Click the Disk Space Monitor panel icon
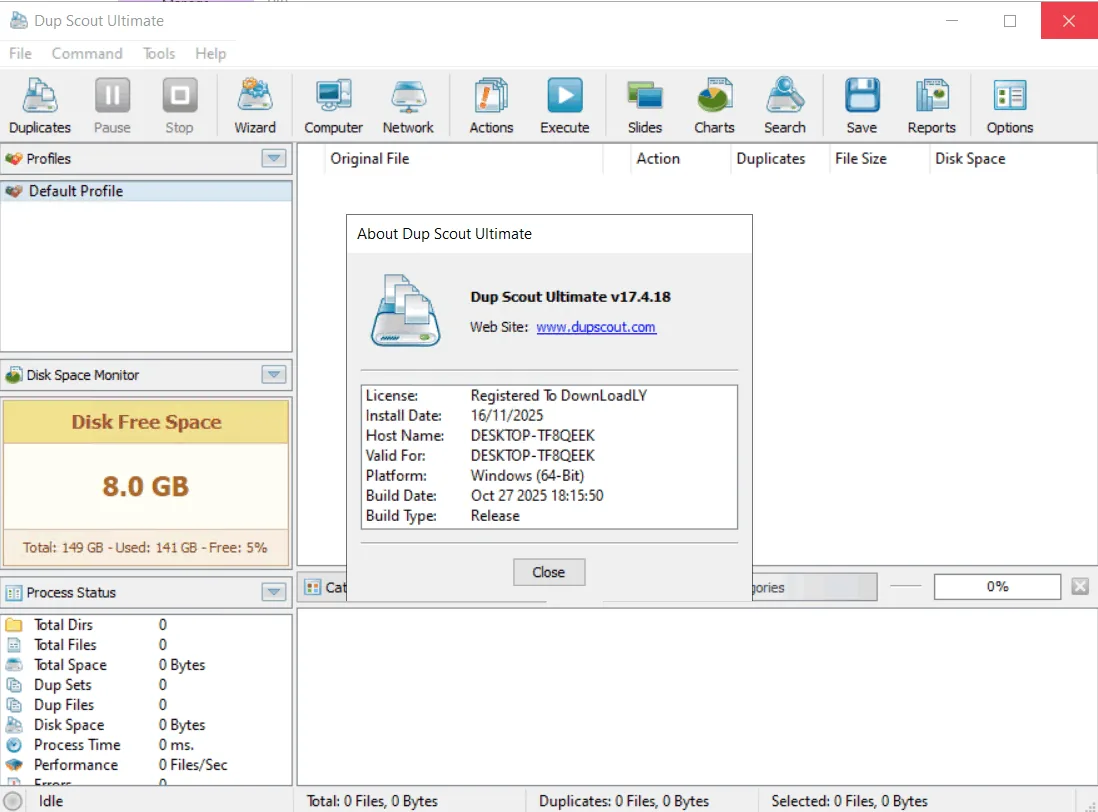 pyautogui.click(x=13, y=375)
